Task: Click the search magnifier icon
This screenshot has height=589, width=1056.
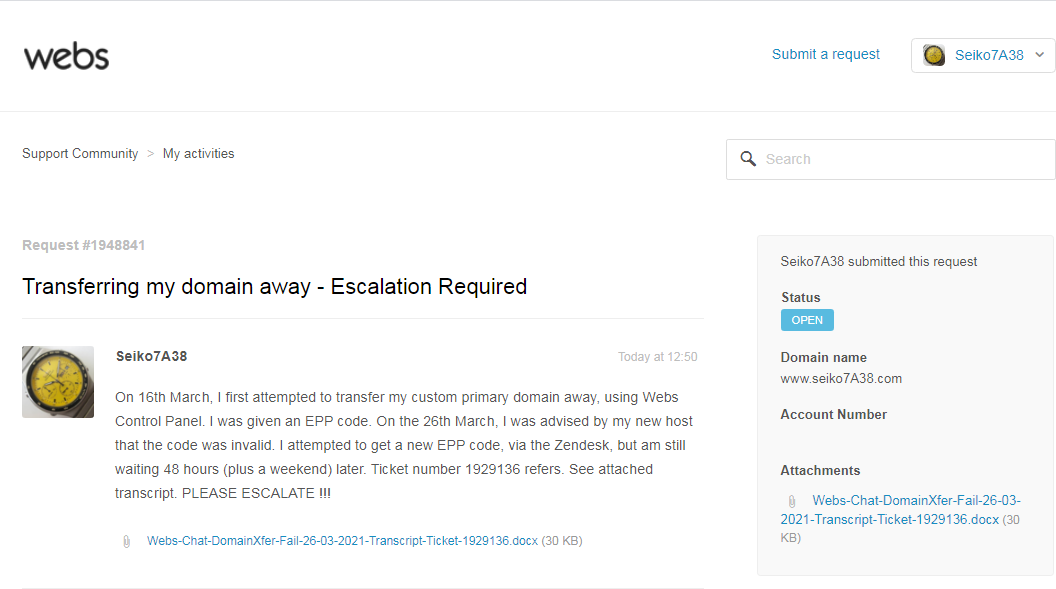Action: [x=747, y=159]
